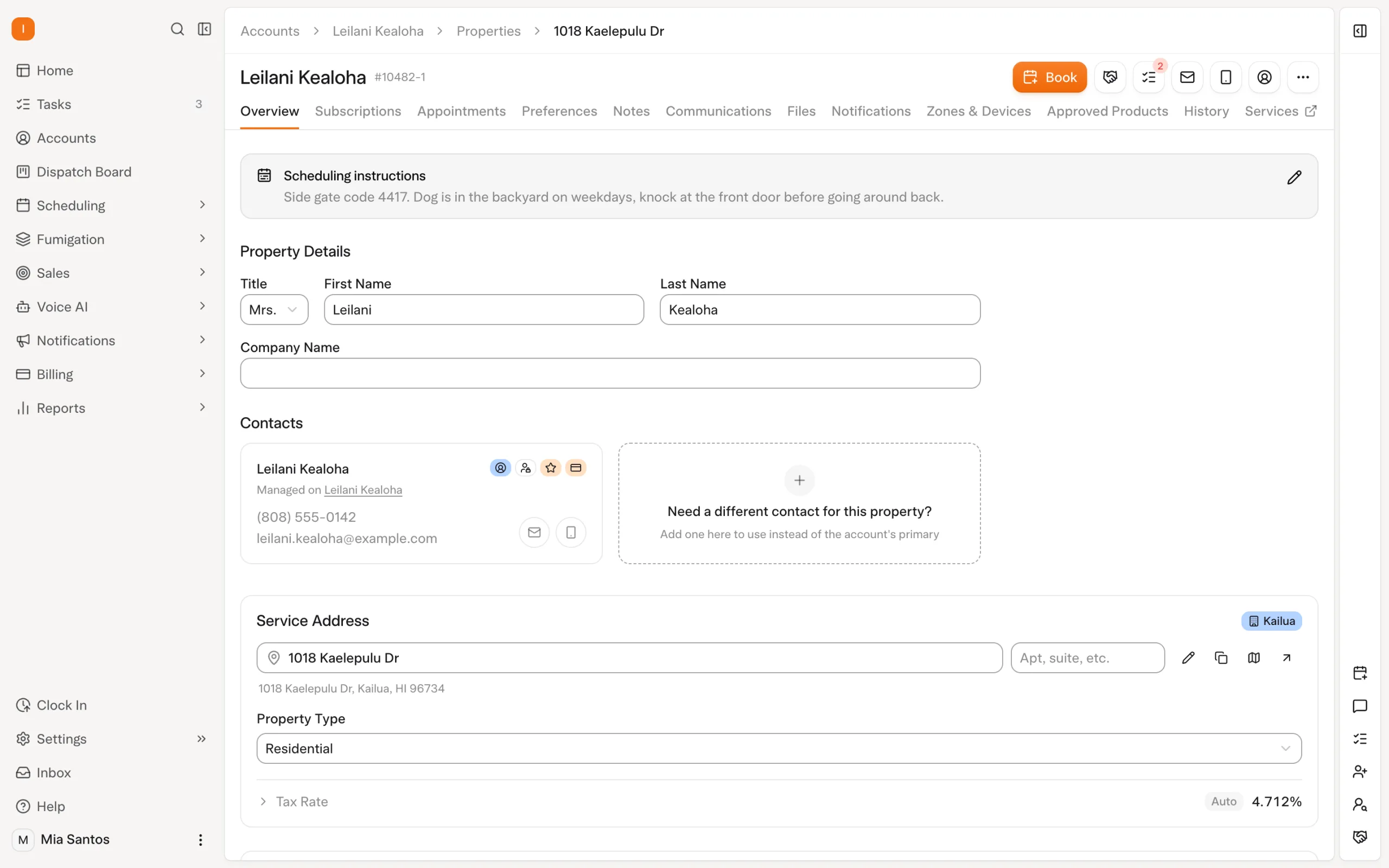
Task: Open the tasks checklist icon with badge 2
Action: tap(1149, 77)
